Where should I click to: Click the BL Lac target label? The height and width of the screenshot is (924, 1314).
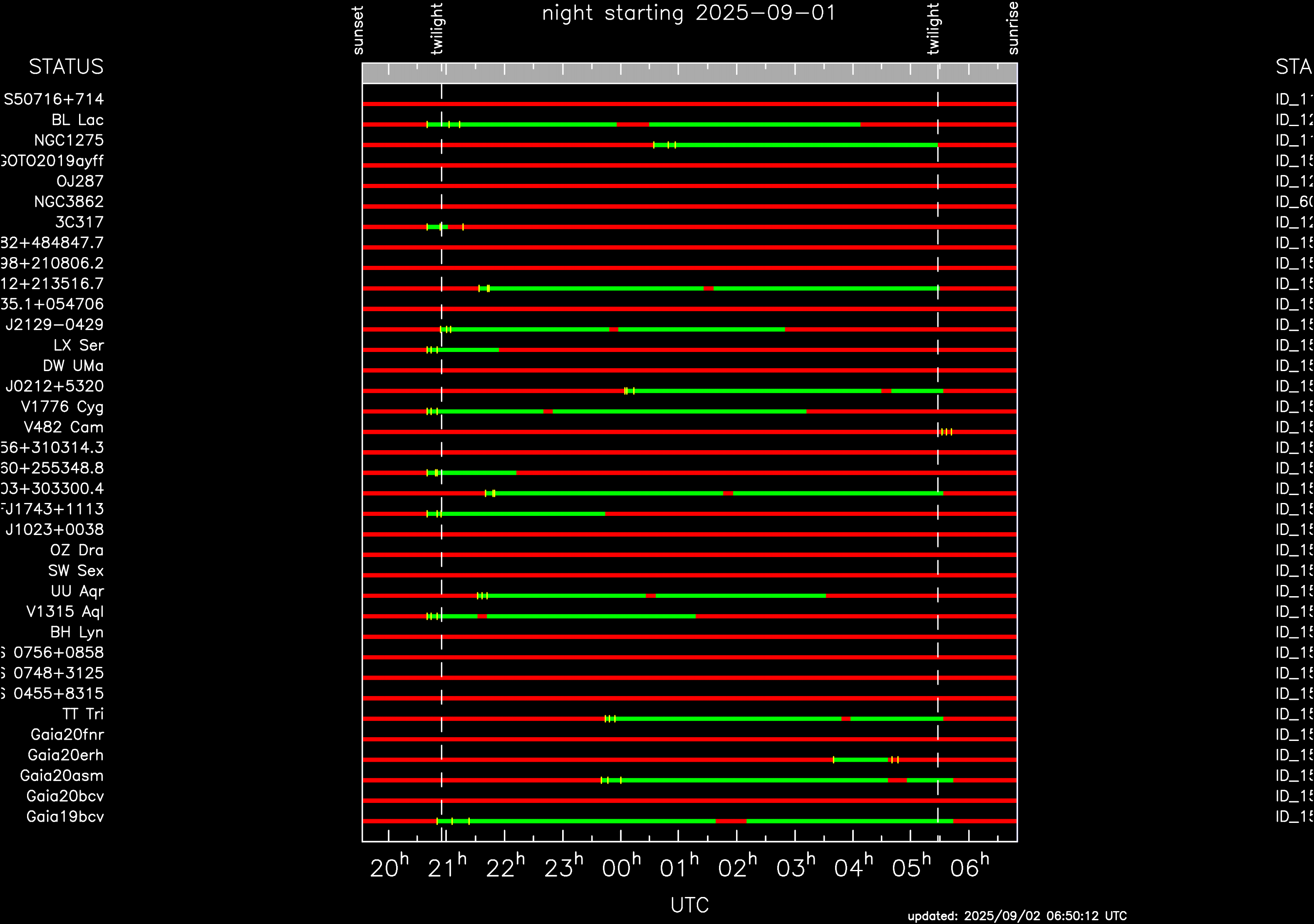(77, 119)
